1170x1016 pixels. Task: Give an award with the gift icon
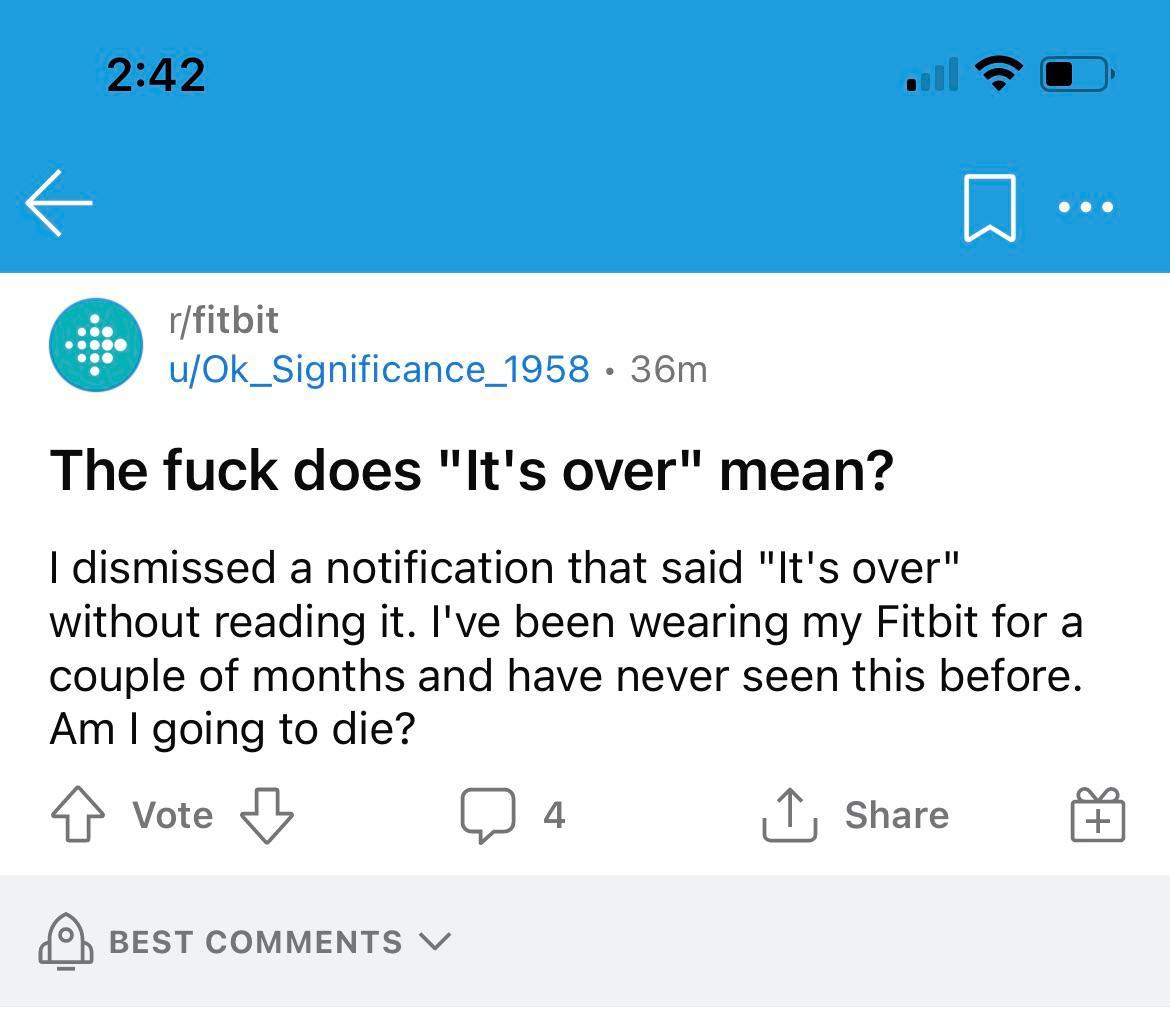[x=1097, y=815]
